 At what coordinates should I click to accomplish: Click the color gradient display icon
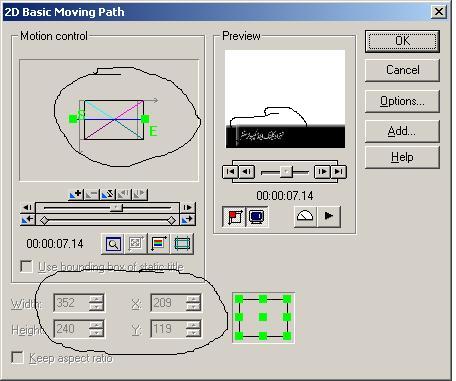pyautogui.click(x=158, y=244)
